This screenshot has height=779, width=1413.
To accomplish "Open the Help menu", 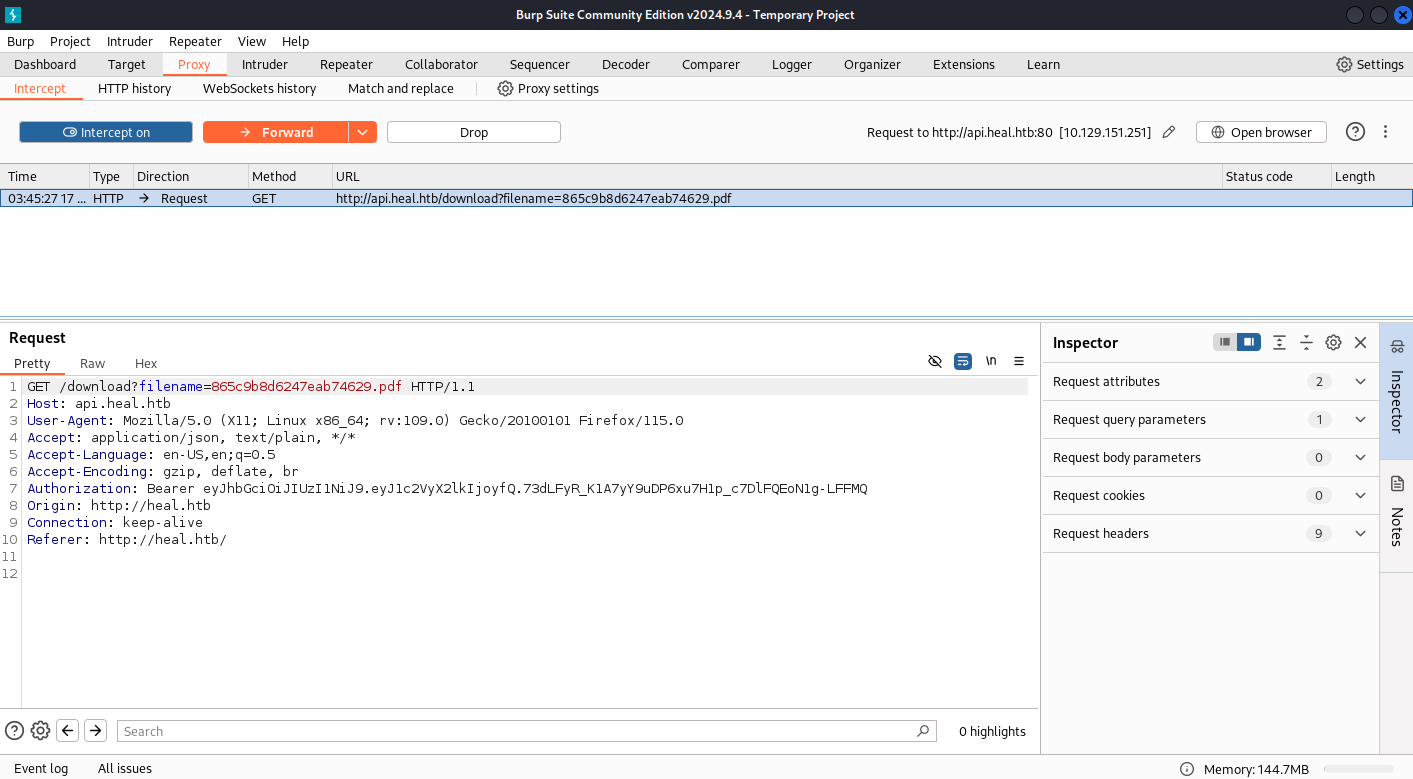I will (295, 41).
